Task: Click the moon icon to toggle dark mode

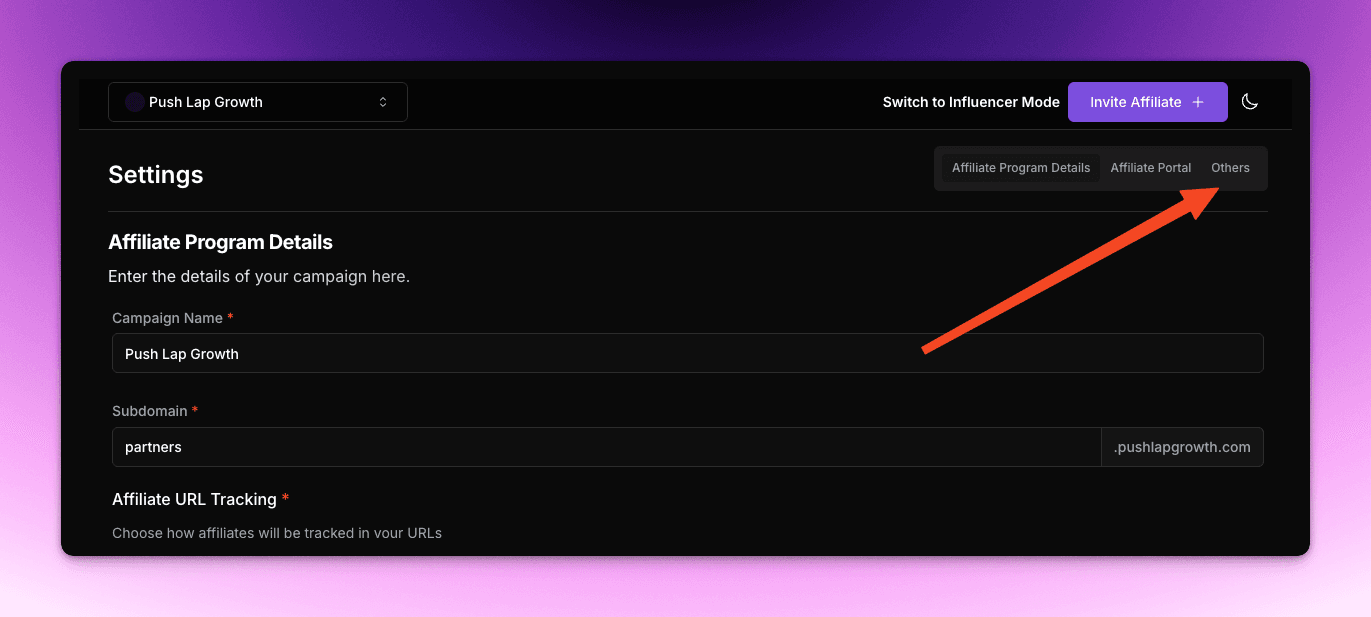Action: click(1249, 102)
